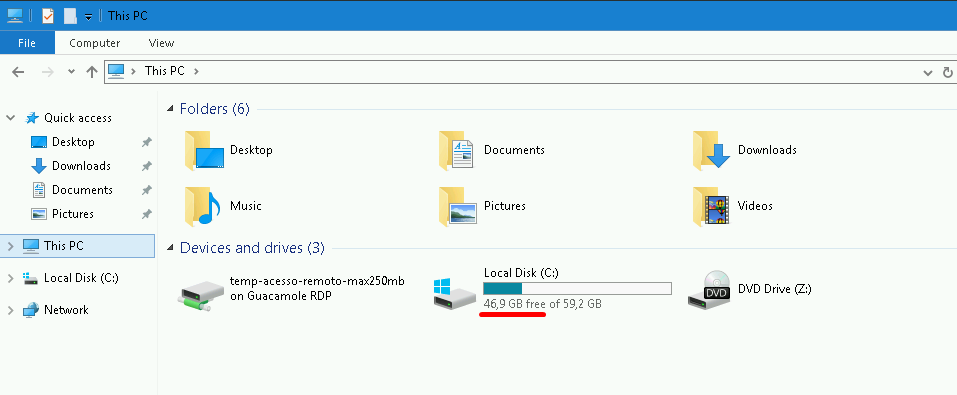Screen dimensions: 957x395
Task: Click the Documents icon in the sidebar
Action: (x=38, y=190)
